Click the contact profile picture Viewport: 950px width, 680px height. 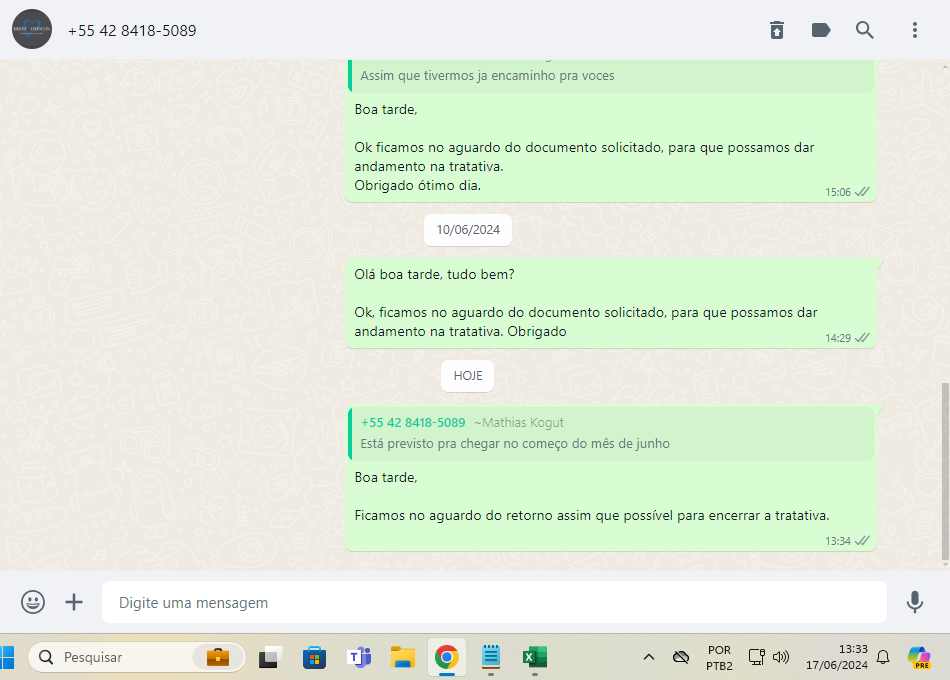(x=32, y=30)
